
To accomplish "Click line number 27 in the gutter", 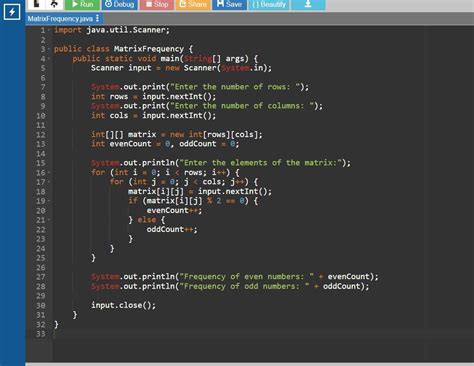I will tap(41, 277).
